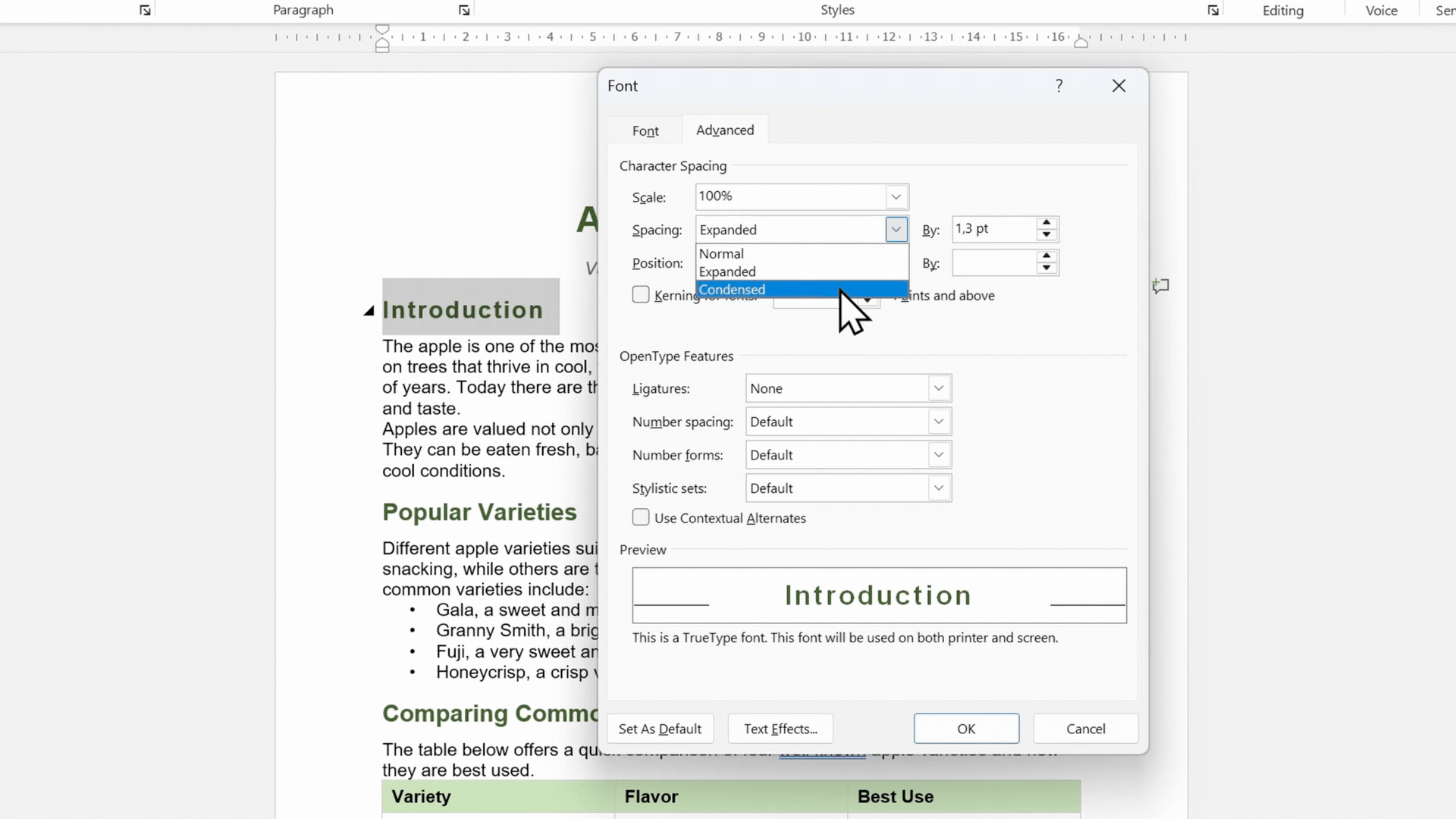Image resolution: width=1456 pixels, height=819 pixels.
Task: Open the Number spacing dropdown
Action: [x=938, y=422]
